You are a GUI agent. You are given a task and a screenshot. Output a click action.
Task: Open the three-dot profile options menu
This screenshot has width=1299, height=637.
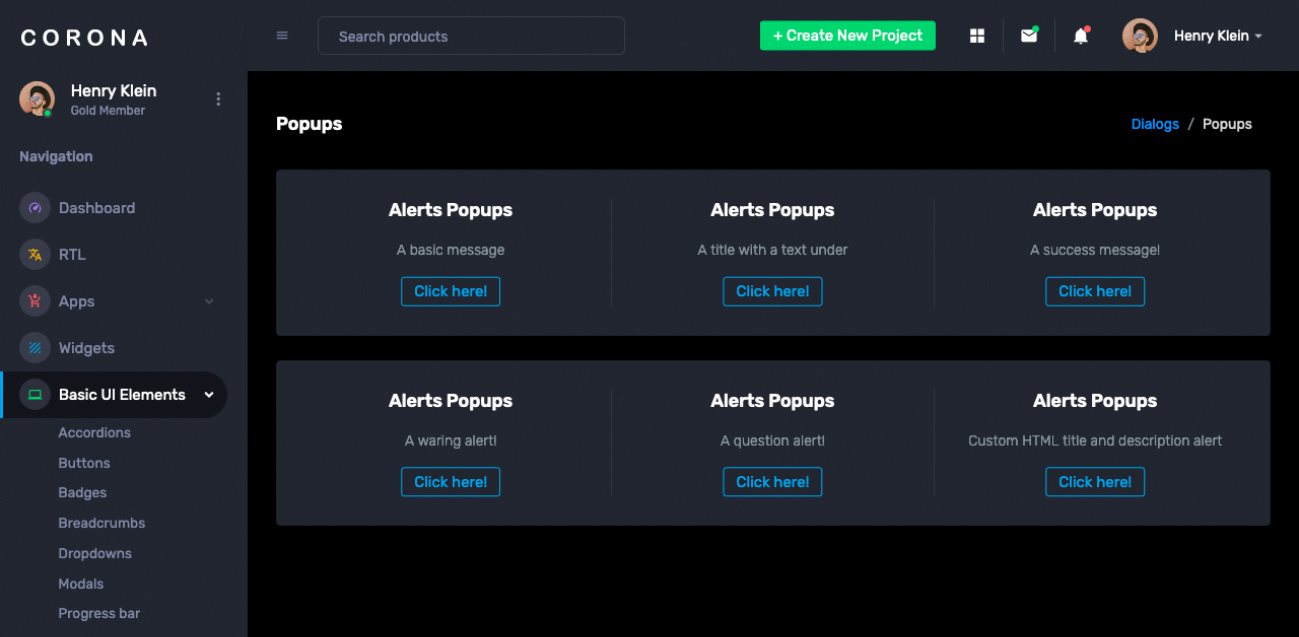(x=218, y=99)
